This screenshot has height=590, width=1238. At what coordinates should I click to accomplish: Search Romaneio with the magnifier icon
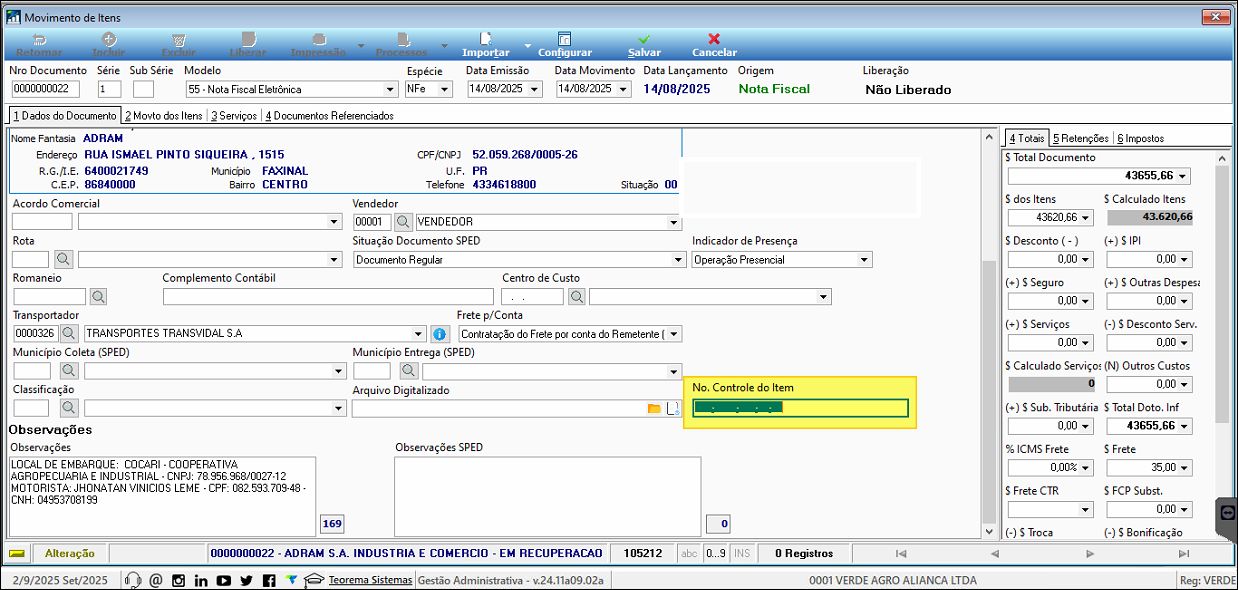click(98, 297)
